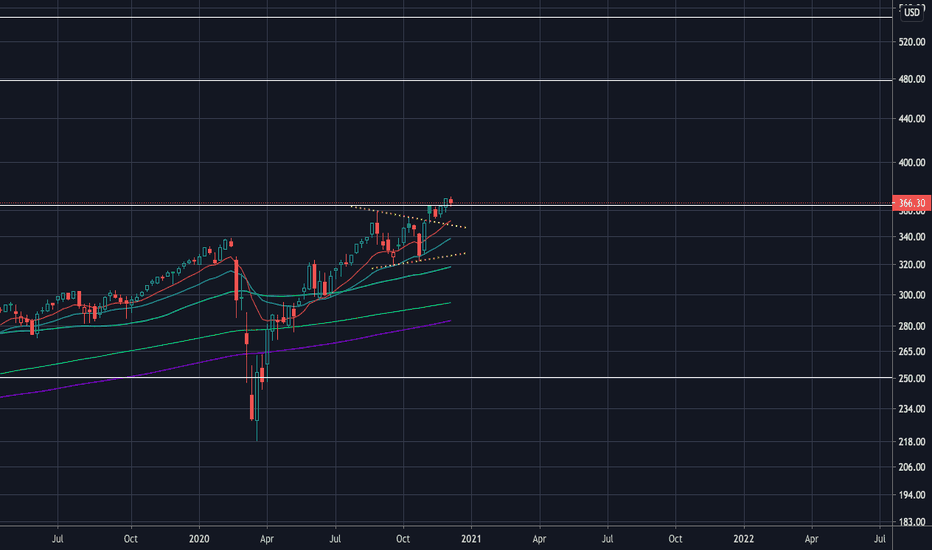Click the 2022 label on time axis
This screenshot has width=932, height=550.
pos(744,539)
